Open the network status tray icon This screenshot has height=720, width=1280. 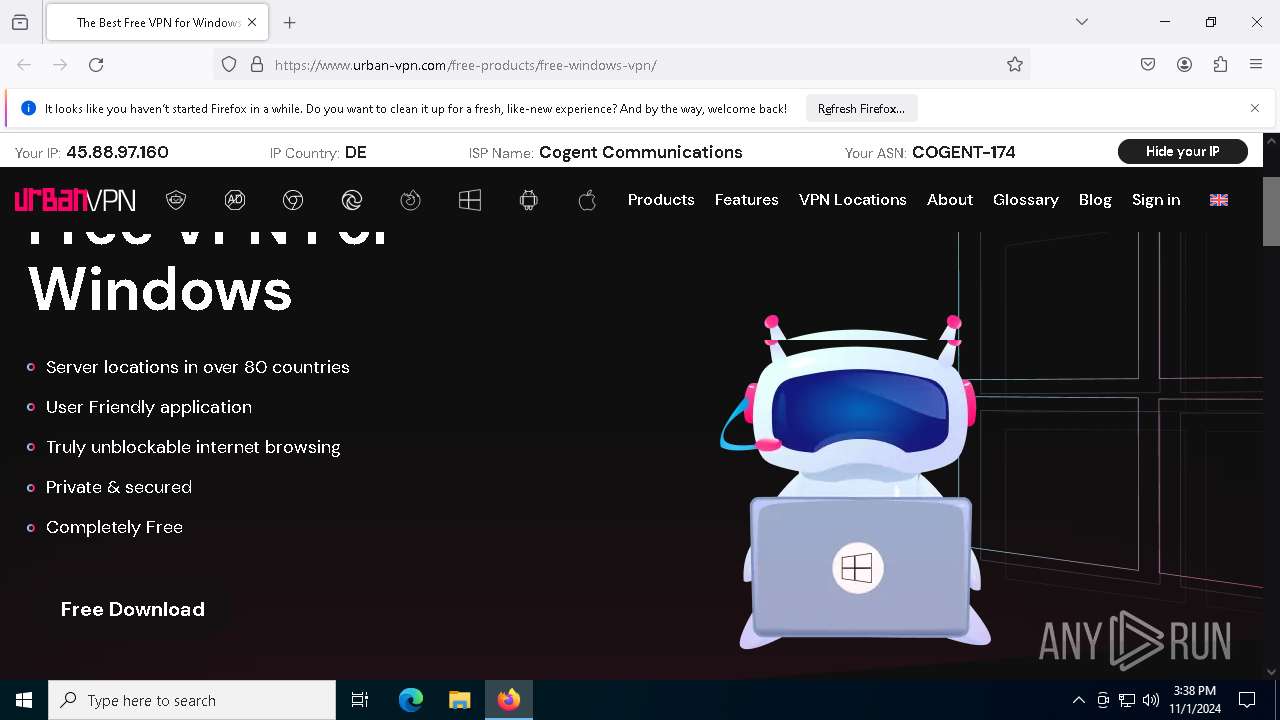1127,700
